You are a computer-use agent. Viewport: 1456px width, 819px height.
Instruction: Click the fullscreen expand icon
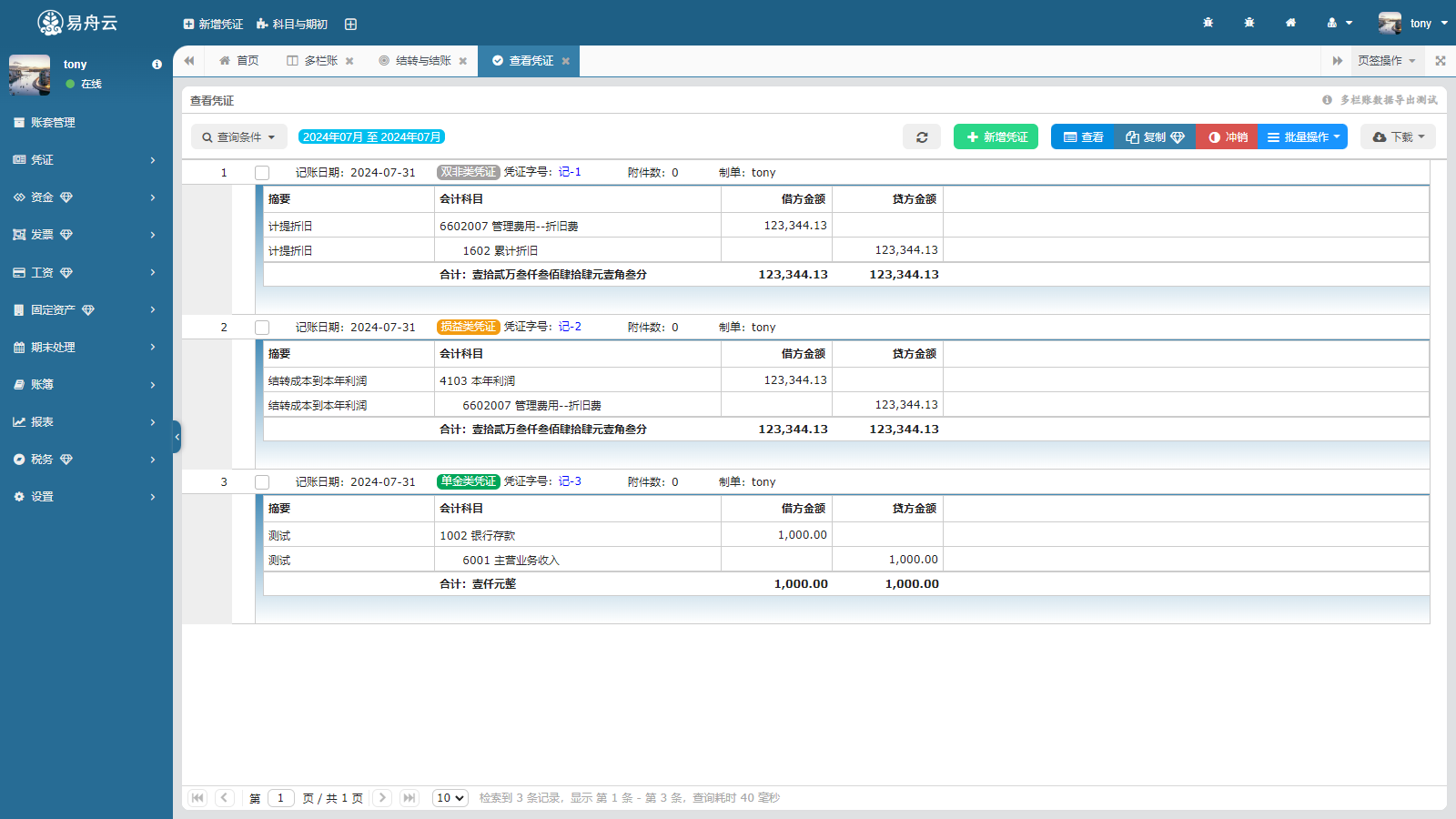tap(1440, 61)
